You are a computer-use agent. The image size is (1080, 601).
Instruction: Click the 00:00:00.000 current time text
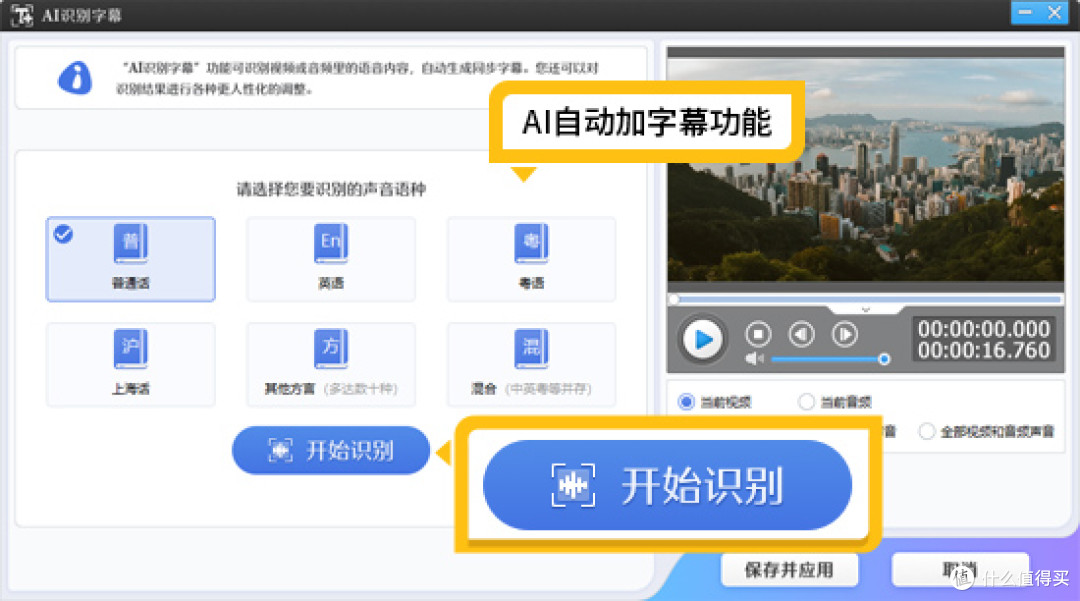(984, 328)
